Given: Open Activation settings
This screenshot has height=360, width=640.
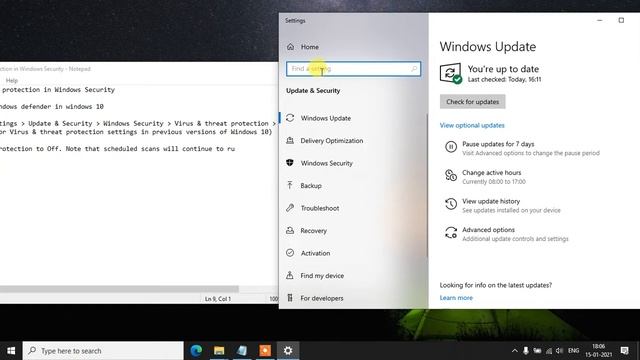Looking at the screenshot, I should [315, 253].
